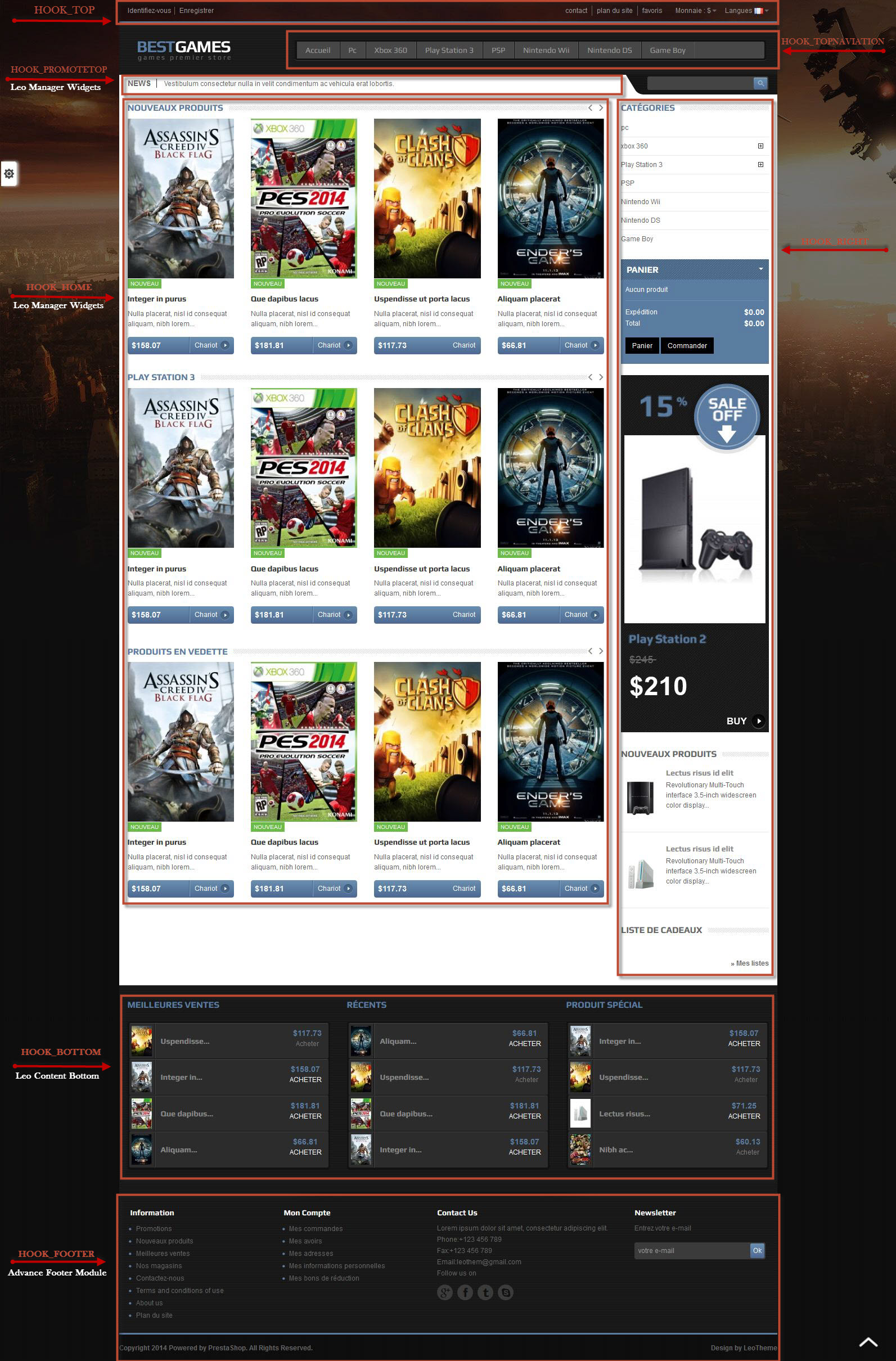Open the Xbox 360 menu item
This screenshot has width=896, height=1361.
[x=390, y=49]
